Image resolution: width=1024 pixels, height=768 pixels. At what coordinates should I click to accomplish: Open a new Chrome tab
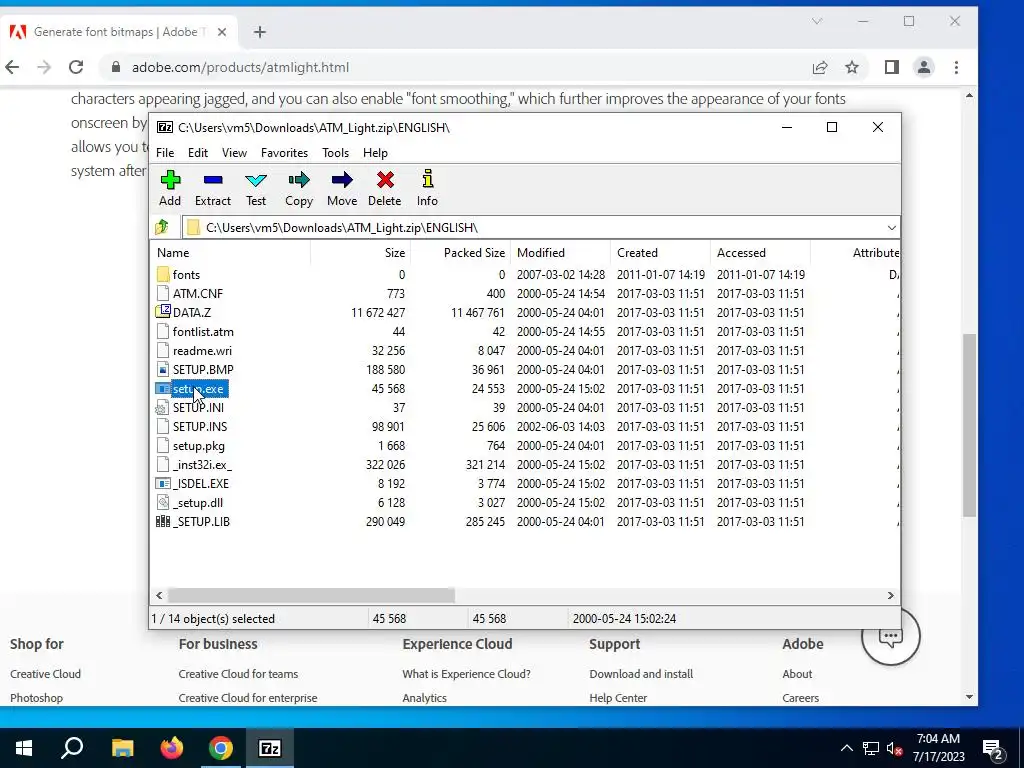click(260, 32)
